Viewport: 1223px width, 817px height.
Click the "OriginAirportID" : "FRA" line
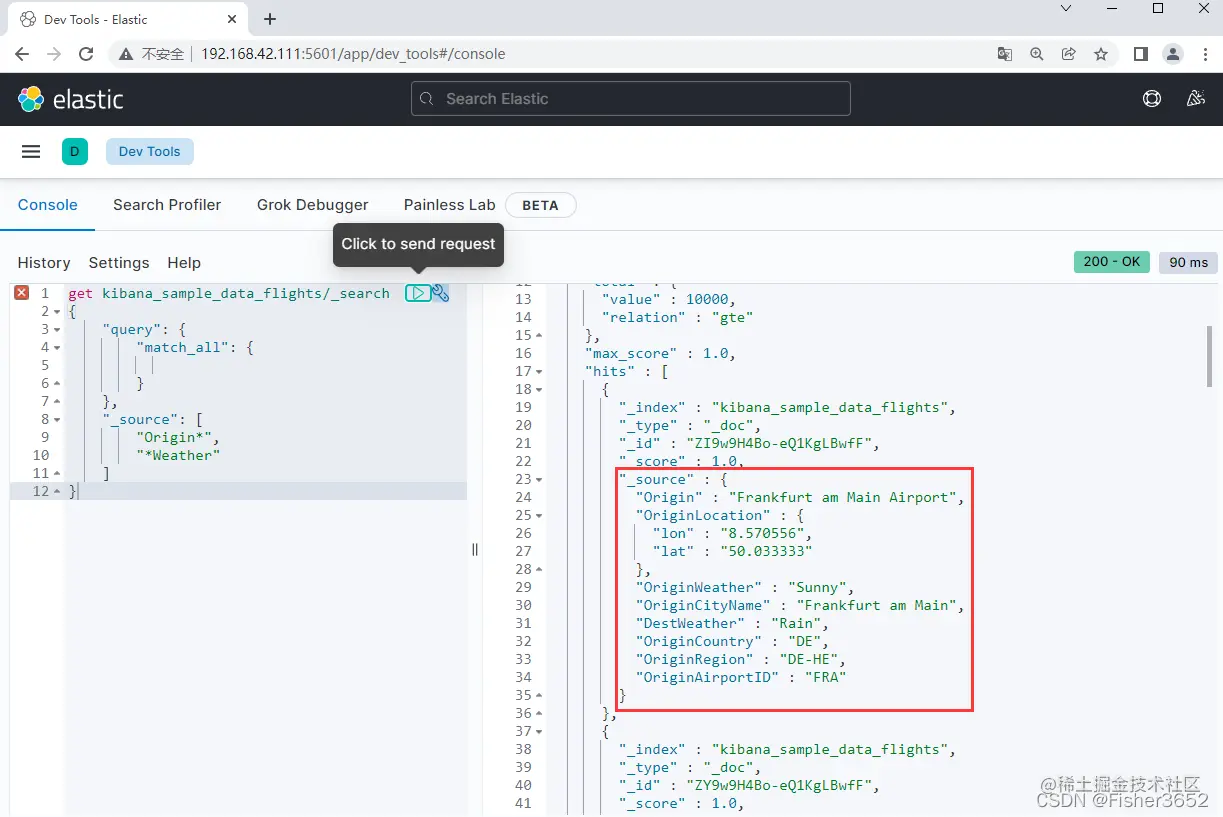pos(741,677)
